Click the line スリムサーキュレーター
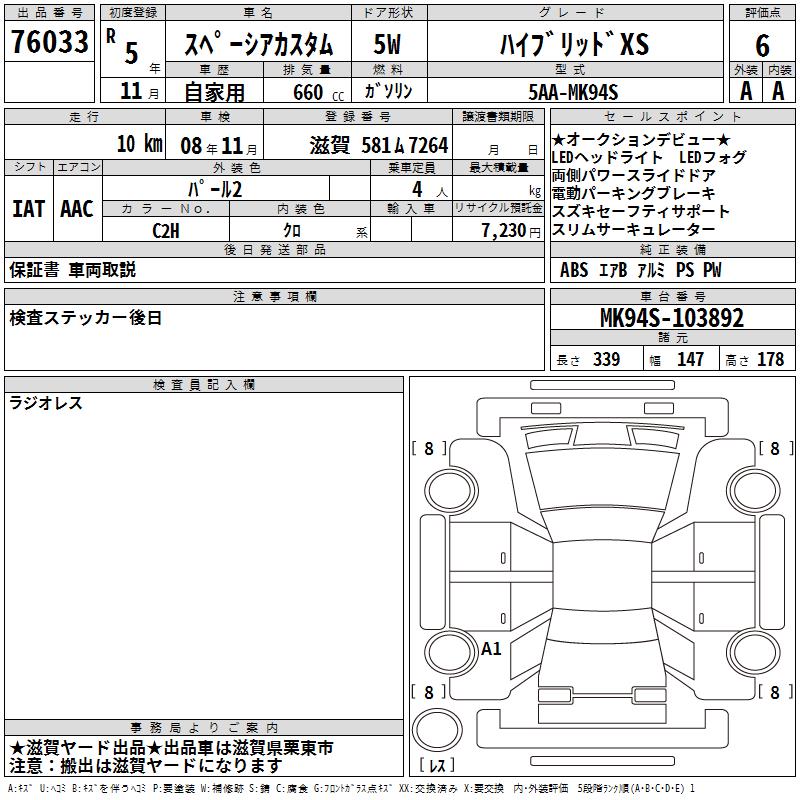Screen dimensions: 800x800 click(x=634, y=230)
